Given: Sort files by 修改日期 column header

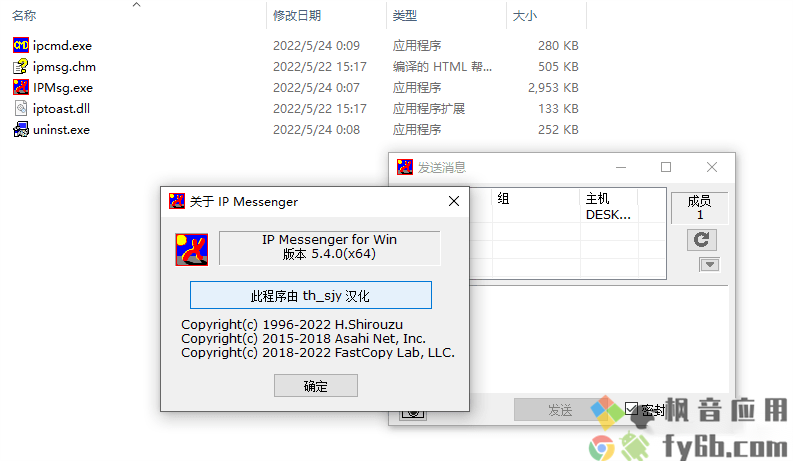Looking at the screenshot, I should click(297, 16).
